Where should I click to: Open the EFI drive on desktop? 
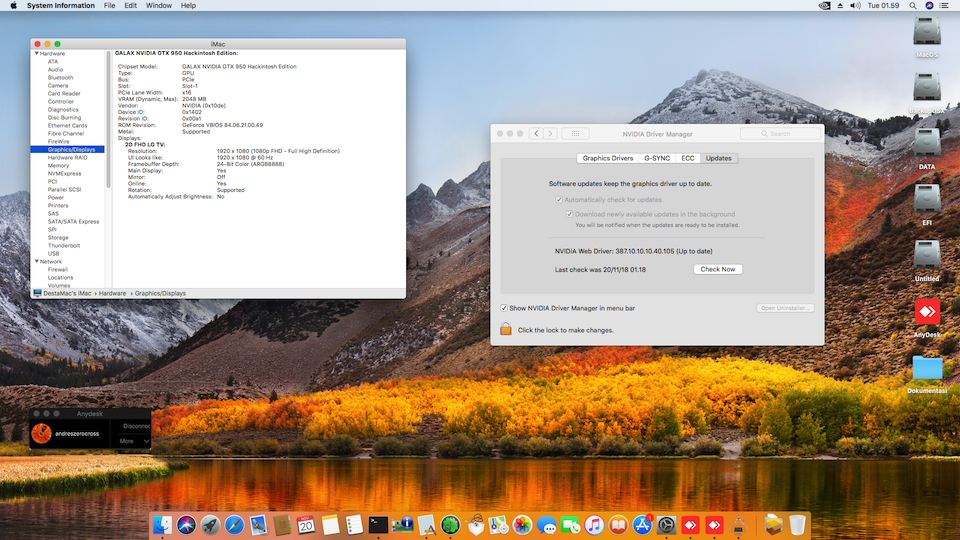(927, 200)
